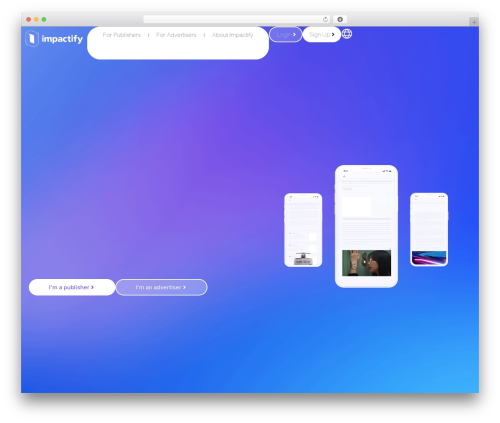500x423 pixels.
Task: Minimize the browser window with the yellow button
Action: (36, 19)
